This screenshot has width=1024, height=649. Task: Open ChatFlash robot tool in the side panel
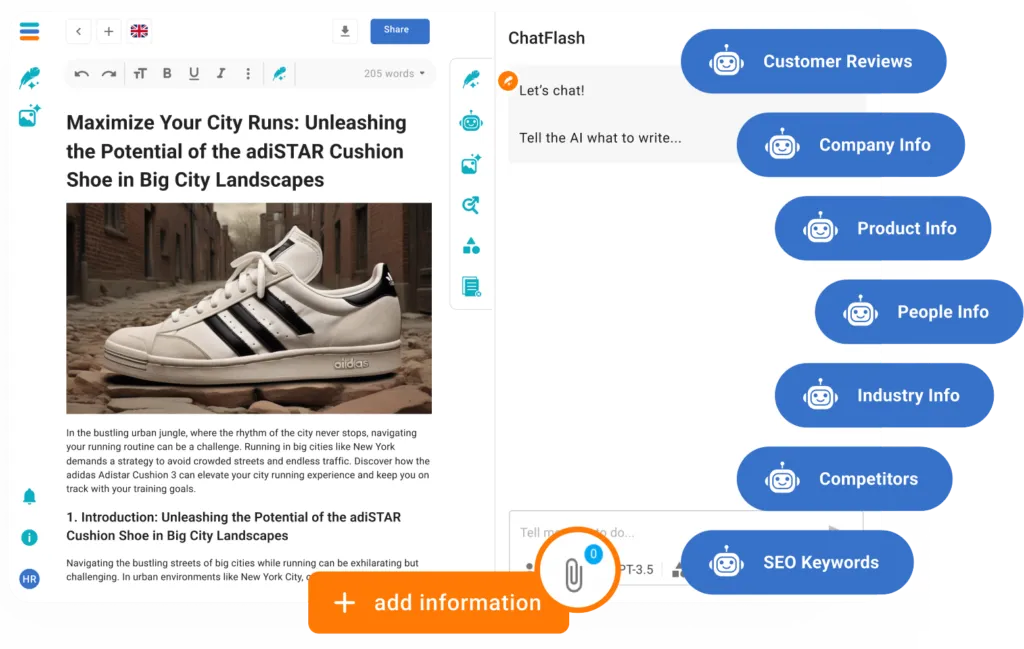click(471, 121)
